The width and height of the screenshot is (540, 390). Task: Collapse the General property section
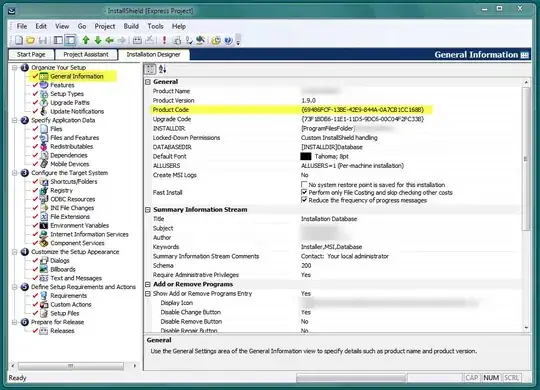[148, 82]
